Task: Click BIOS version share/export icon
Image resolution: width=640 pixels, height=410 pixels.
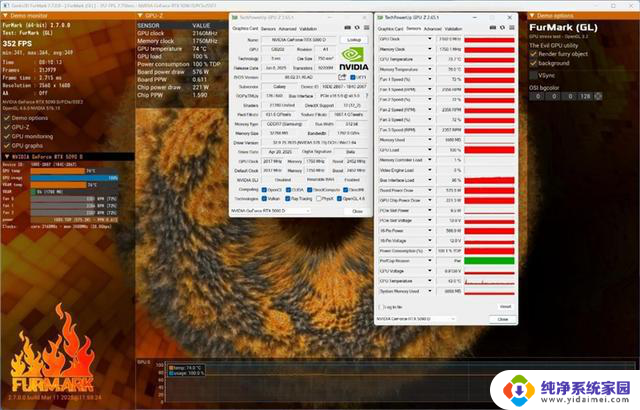Action: coord(342,77)
